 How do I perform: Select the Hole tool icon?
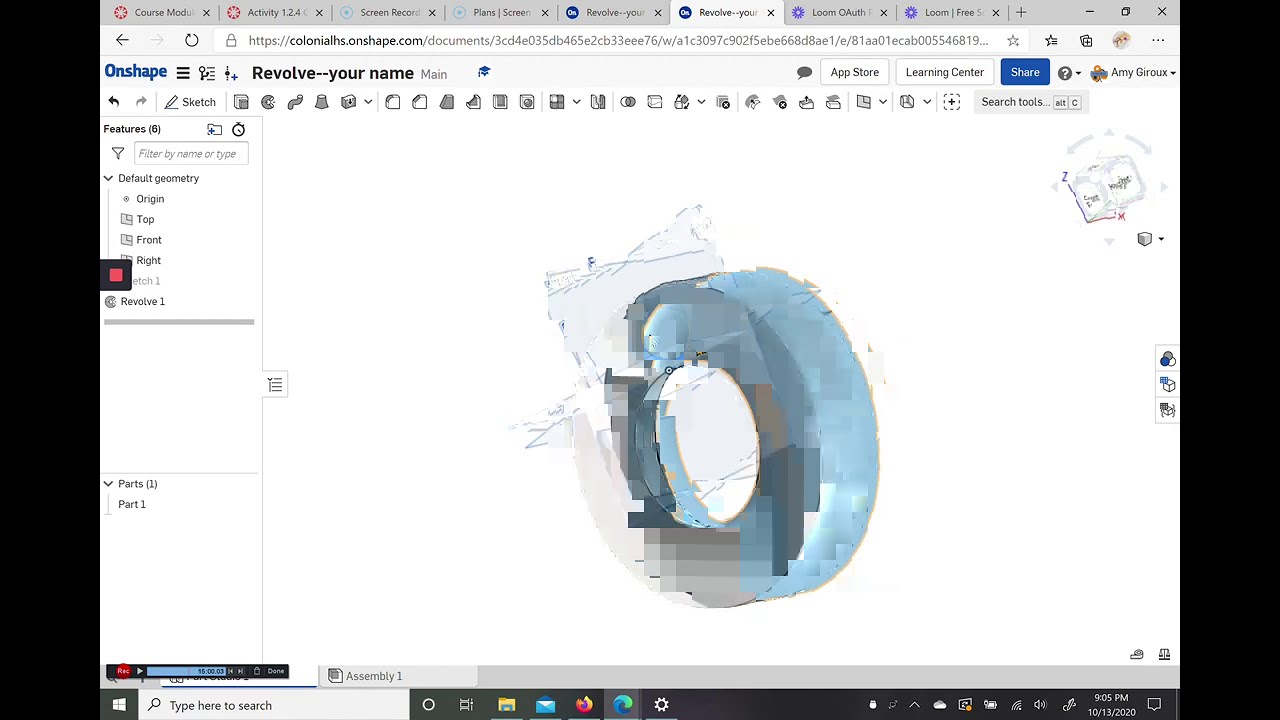point(527,102)
